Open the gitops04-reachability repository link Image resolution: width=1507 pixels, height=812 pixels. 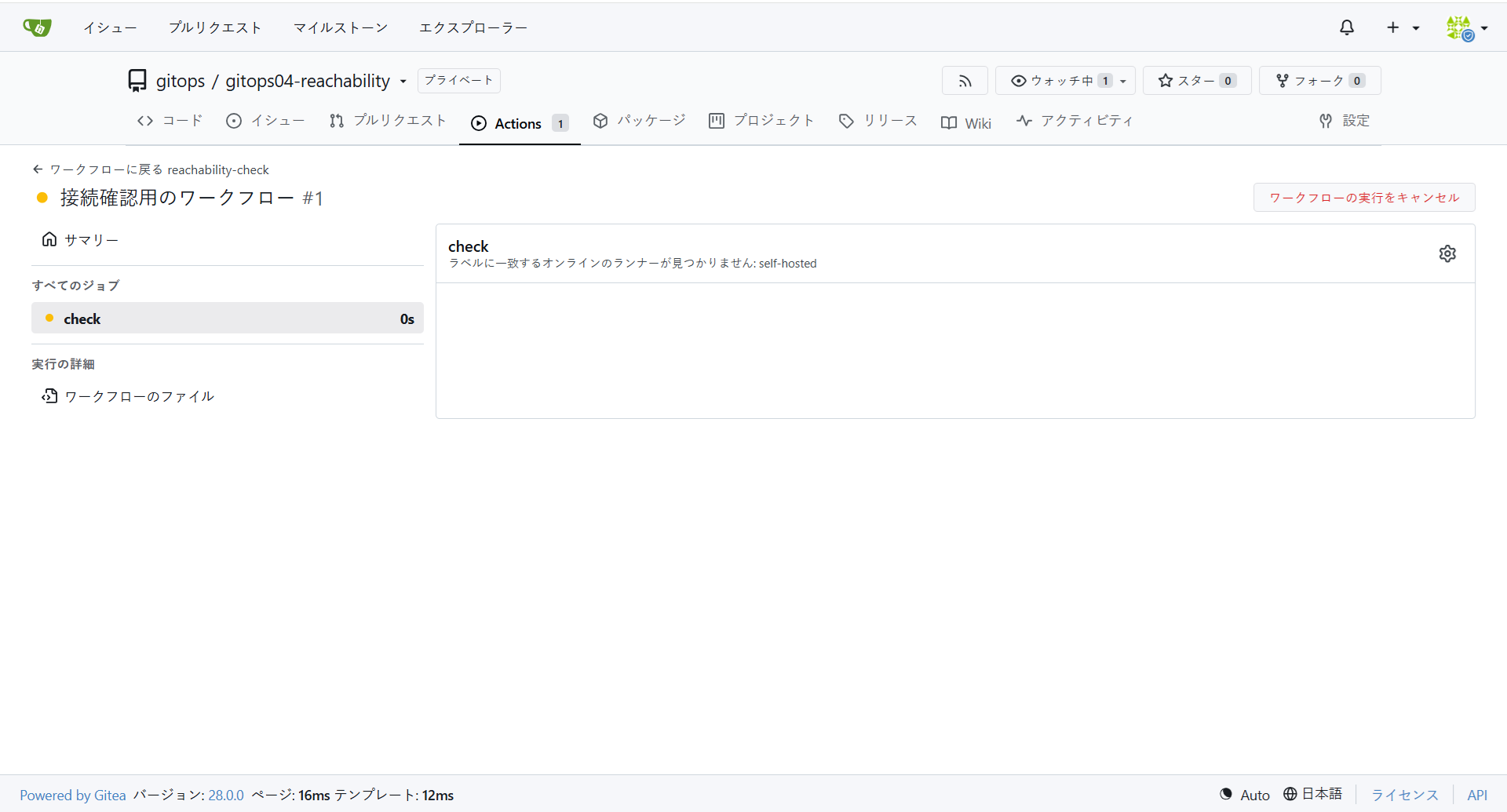point(308,81)
